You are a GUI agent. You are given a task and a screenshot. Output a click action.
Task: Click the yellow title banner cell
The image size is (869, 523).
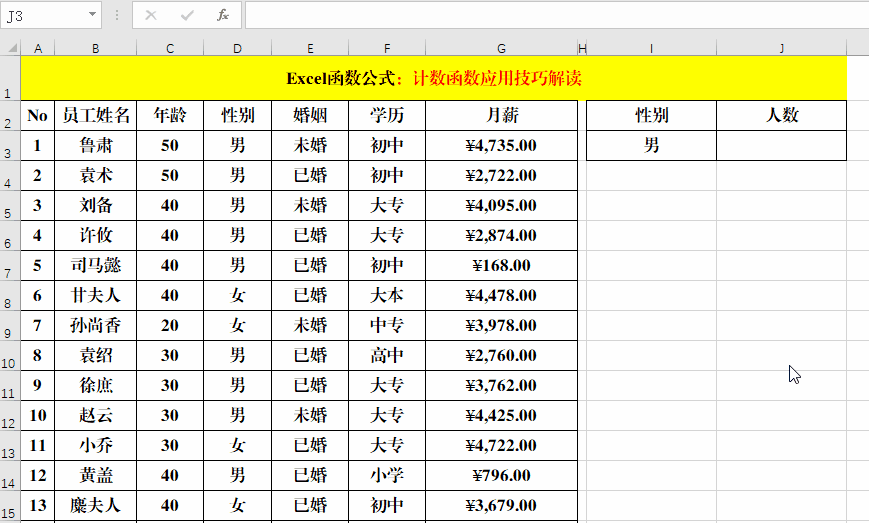[433, 78]
